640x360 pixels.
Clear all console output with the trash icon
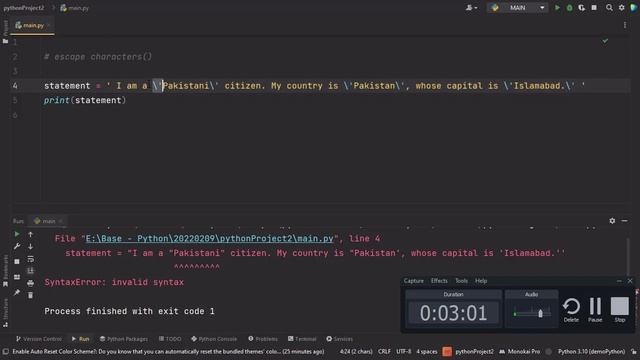(31, 295)
